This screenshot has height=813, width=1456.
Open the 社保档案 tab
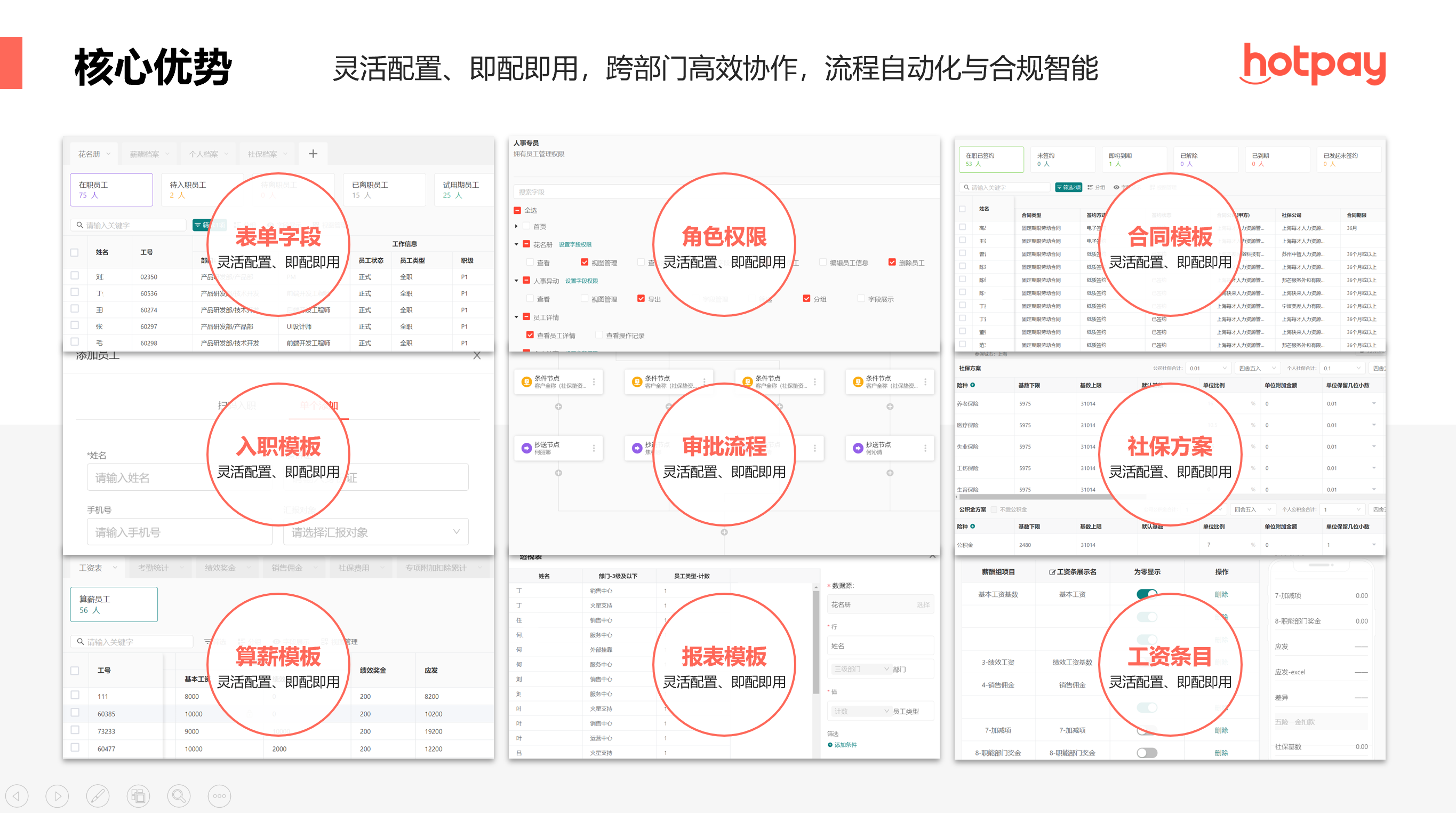point(267,154)
